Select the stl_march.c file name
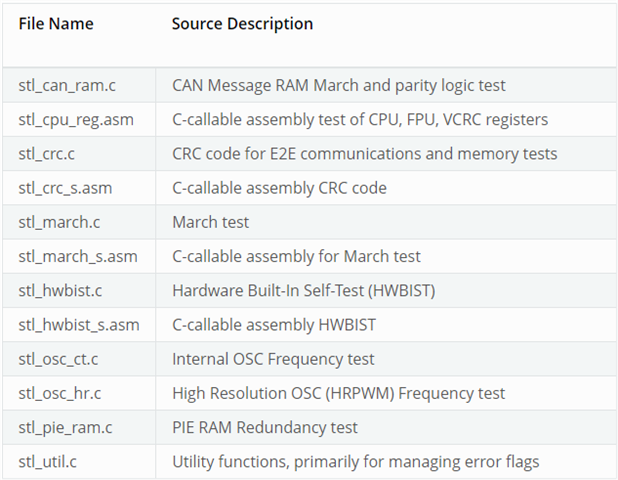Image resolution: width=618 pixels, height=480 pixels. click(60, 222)
